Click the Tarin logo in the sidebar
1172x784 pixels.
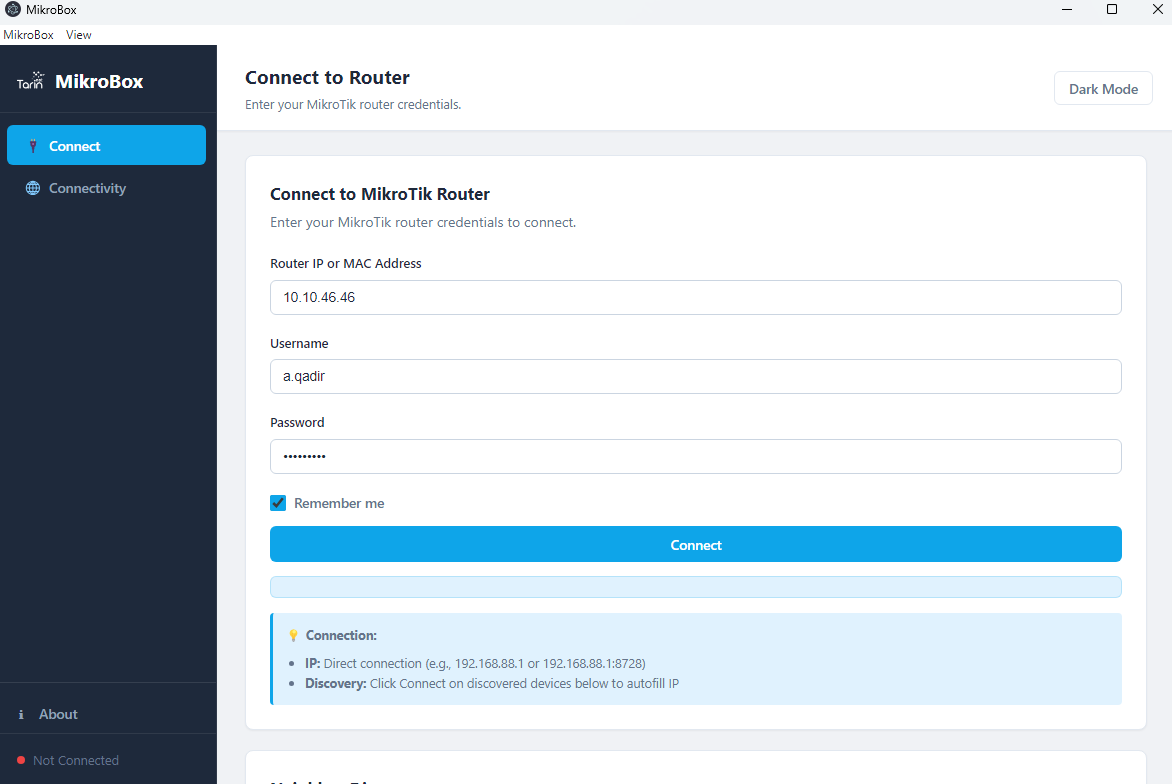(x=30, y=82)
